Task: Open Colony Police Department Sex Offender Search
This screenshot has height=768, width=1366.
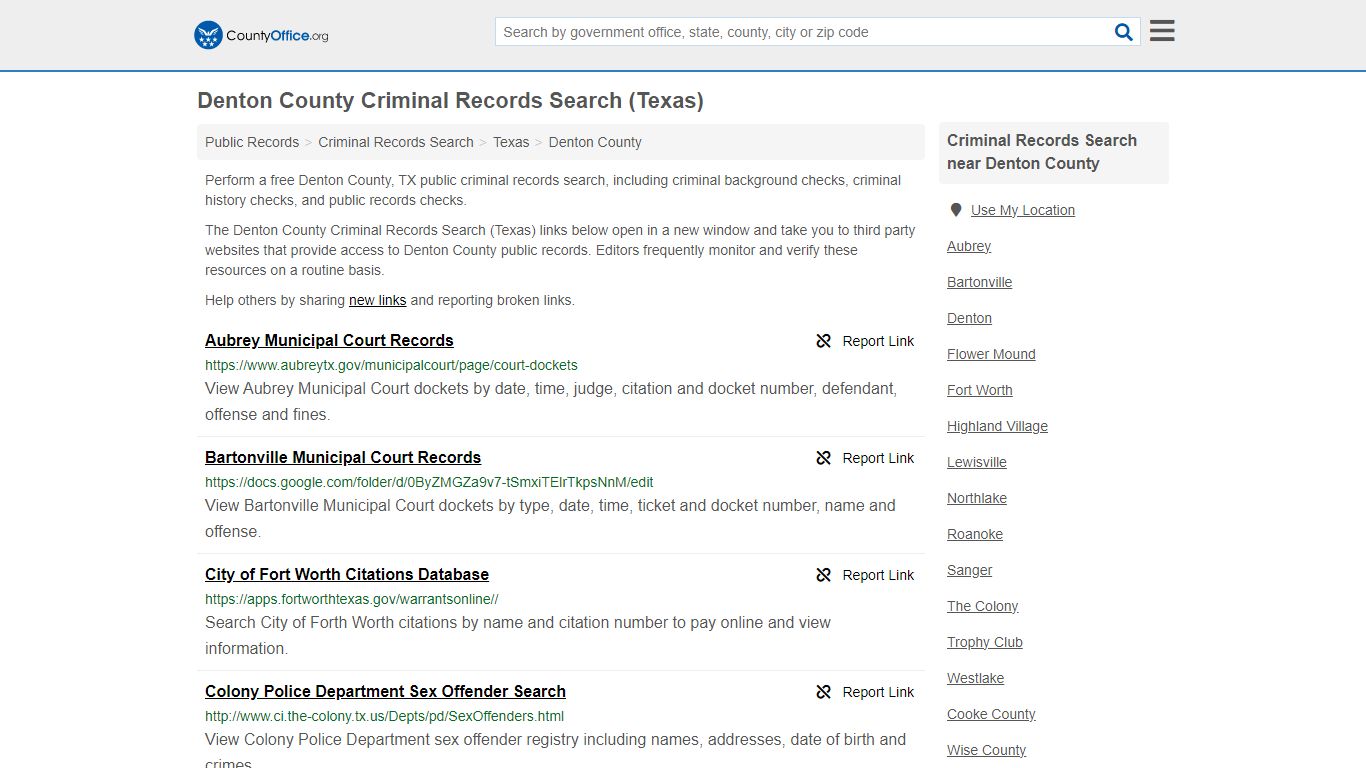Action: 385,691
